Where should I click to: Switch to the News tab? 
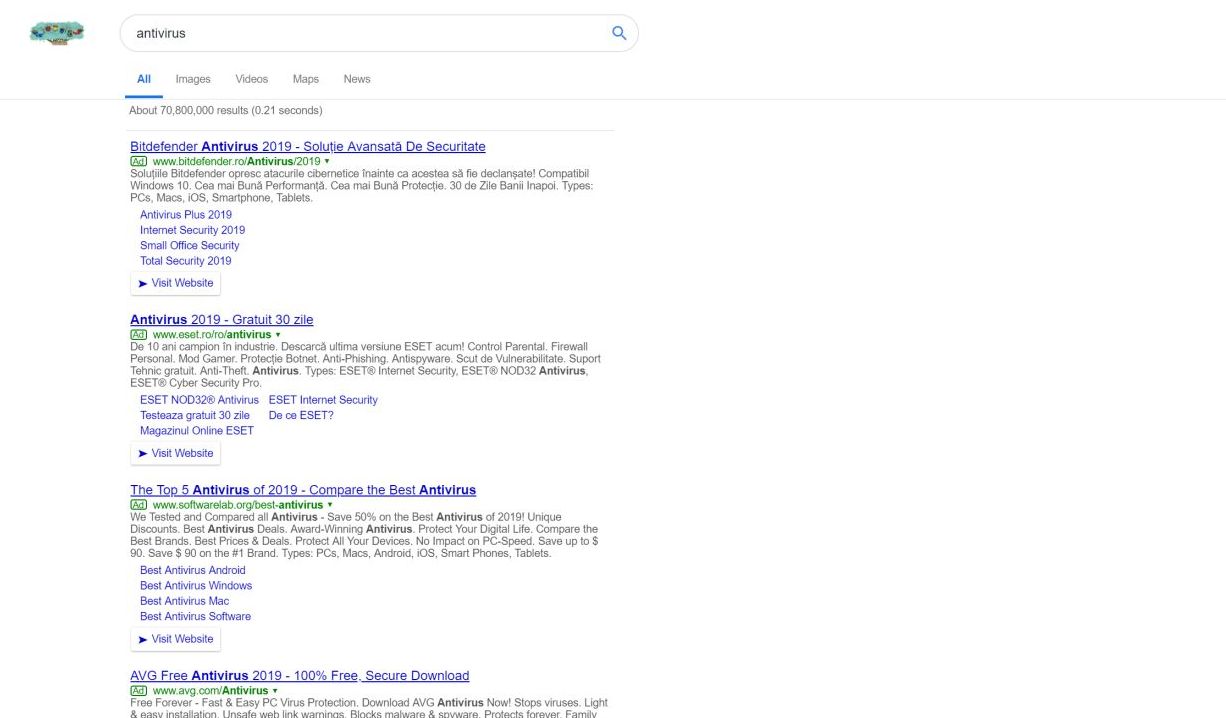pyautogui.click(x=357, y=79)
